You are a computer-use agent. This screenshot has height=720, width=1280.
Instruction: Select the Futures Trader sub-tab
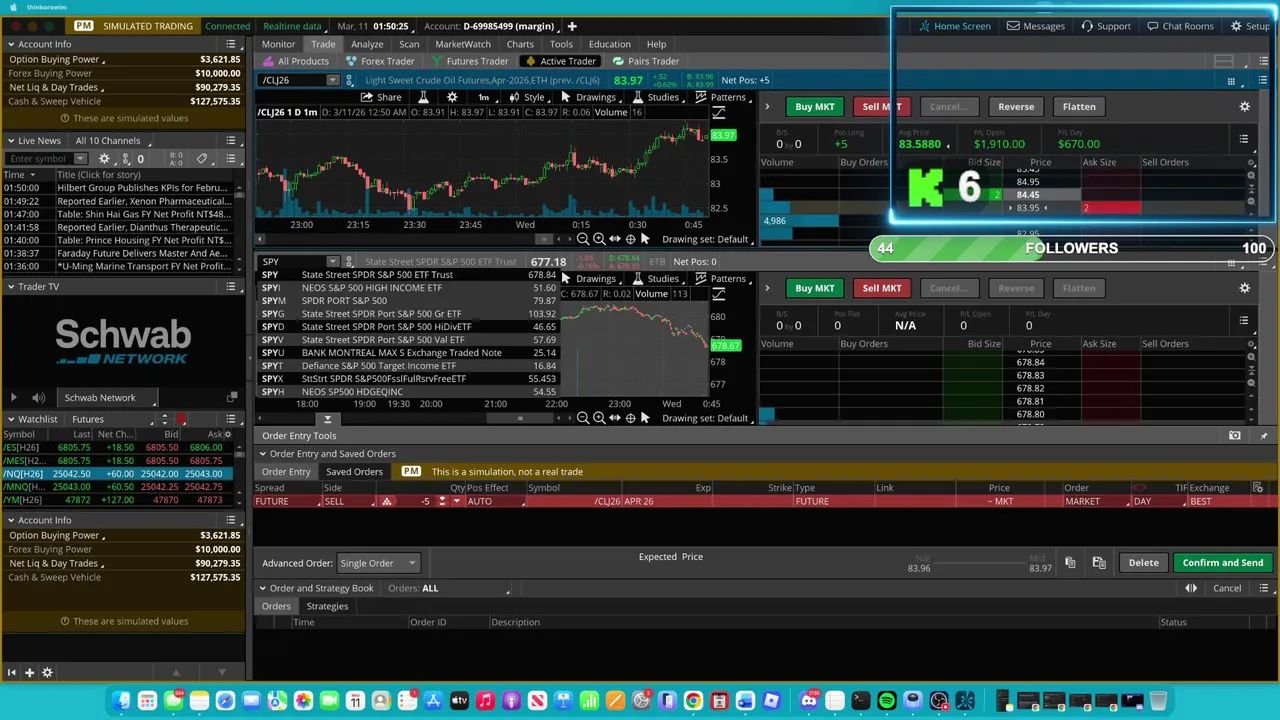coord(470,61)
